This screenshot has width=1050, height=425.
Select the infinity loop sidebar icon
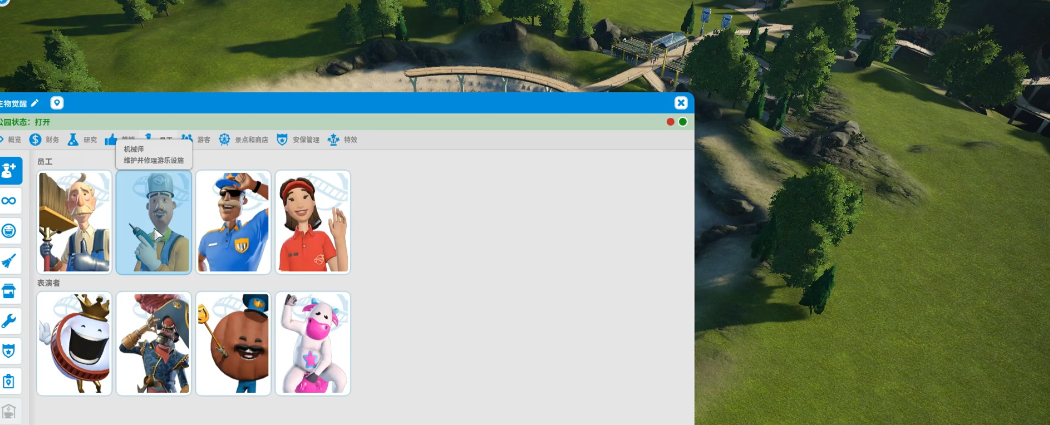pos(9,201)
